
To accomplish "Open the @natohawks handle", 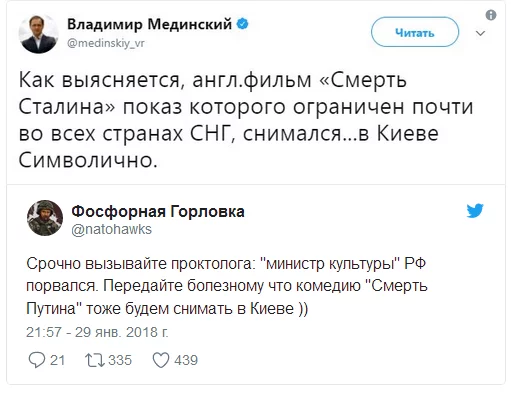I will pyautogui.click(x=112, y=229).
